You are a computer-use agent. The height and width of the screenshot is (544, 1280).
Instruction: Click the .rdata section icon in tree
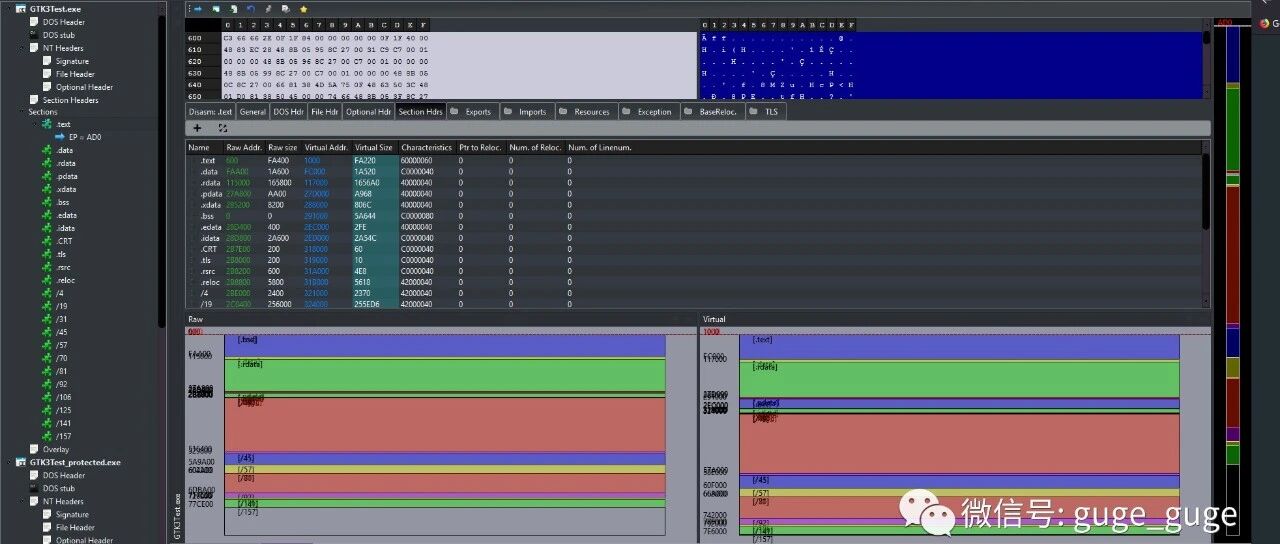tap(47, 163)
